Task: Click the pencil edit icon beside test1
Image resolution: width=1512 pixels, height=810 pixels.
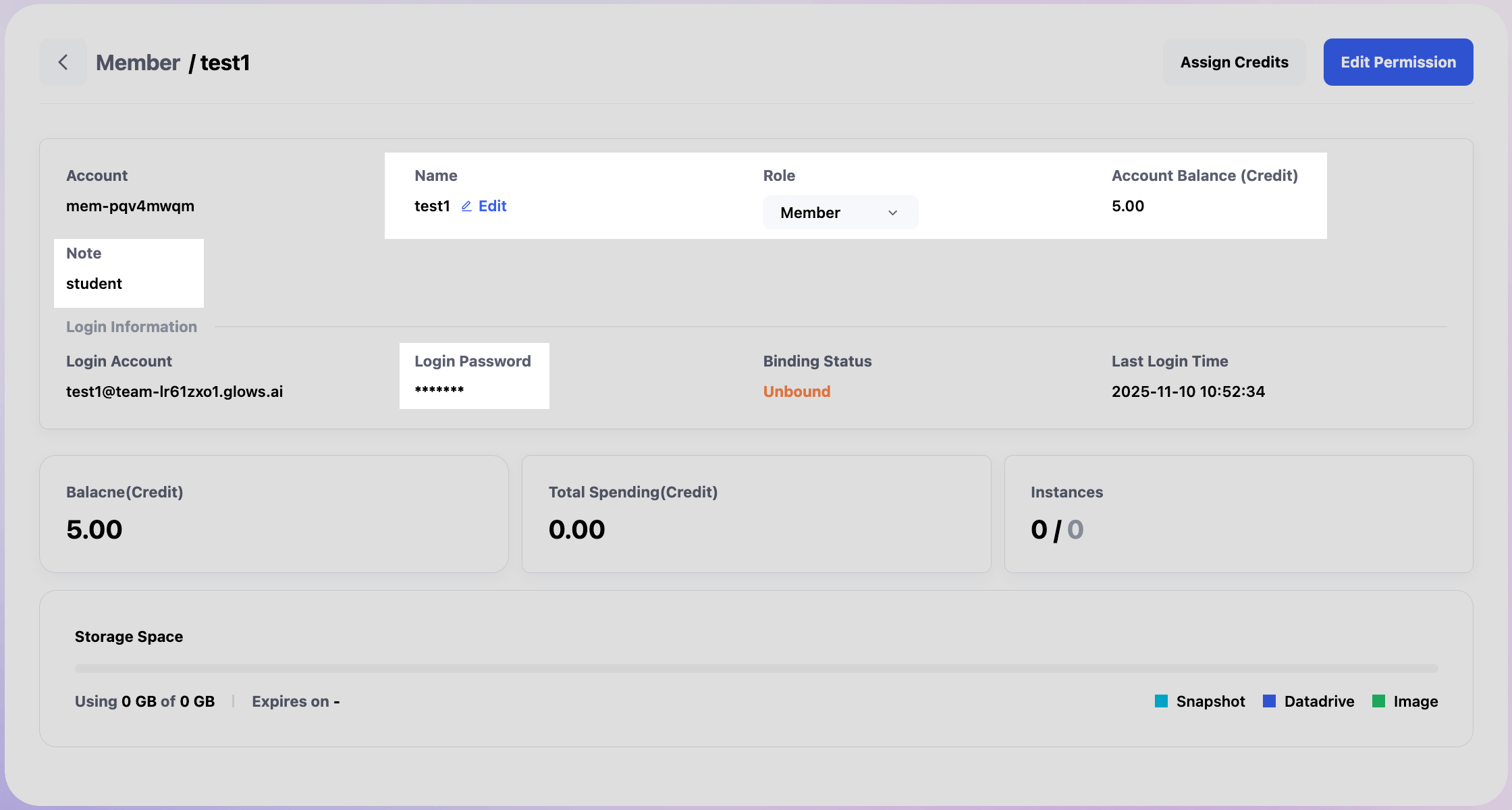Action: [466, 207]
